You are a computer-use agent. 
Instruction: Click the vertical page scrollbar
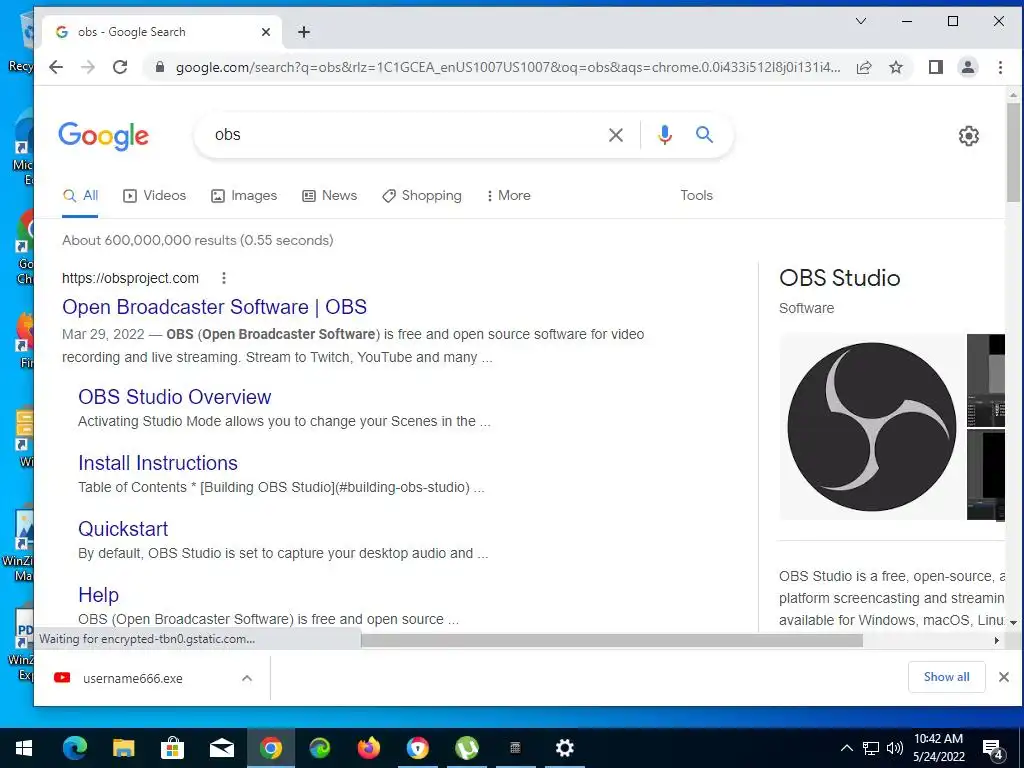[1013, 153]
